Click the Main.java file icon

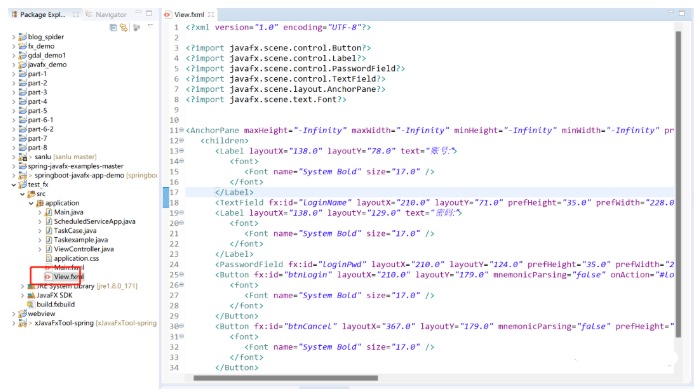click(x=49, y=212)
